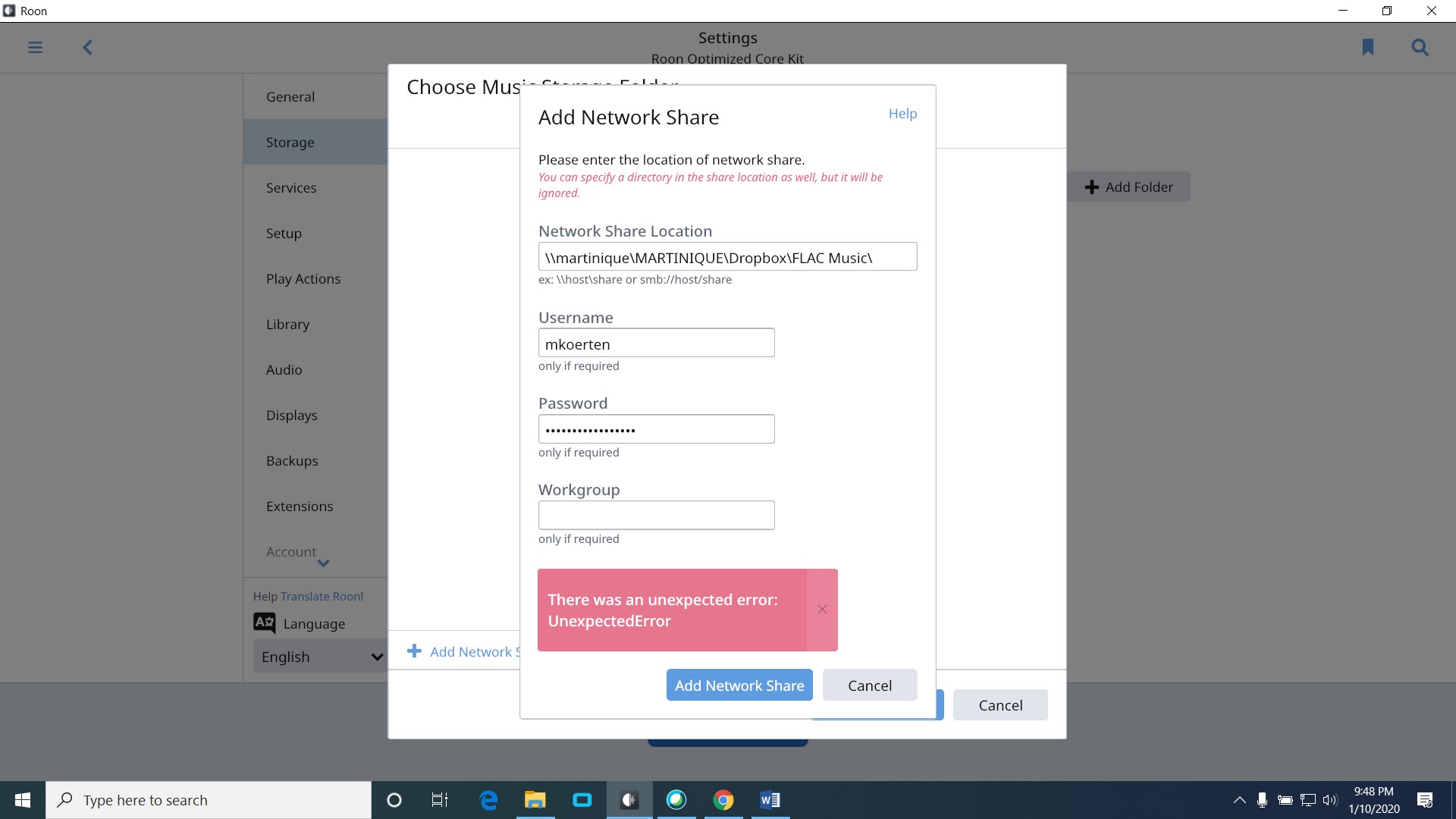Click the Language translate icon
The height and width of the screenshot is (819, 1456).
(264, 623)
